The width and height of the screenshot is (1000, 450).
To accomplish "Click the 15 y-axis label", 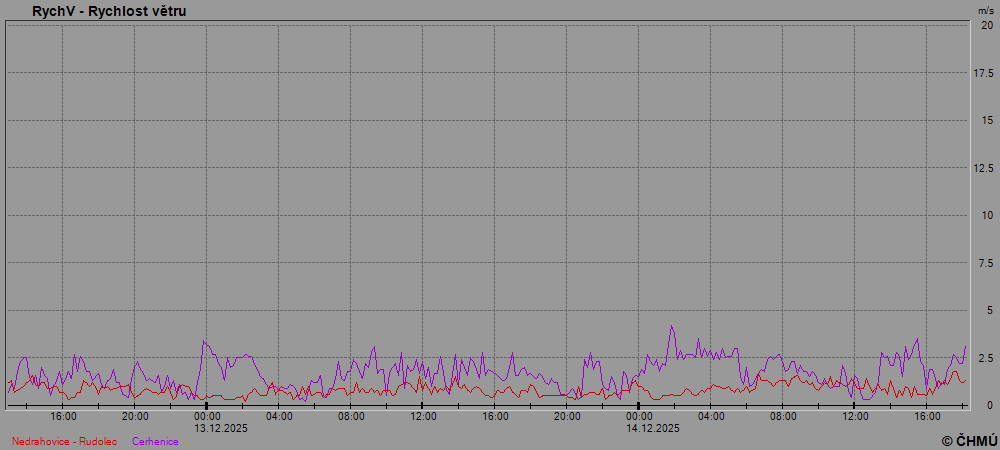I will click(x=986, y=120).
